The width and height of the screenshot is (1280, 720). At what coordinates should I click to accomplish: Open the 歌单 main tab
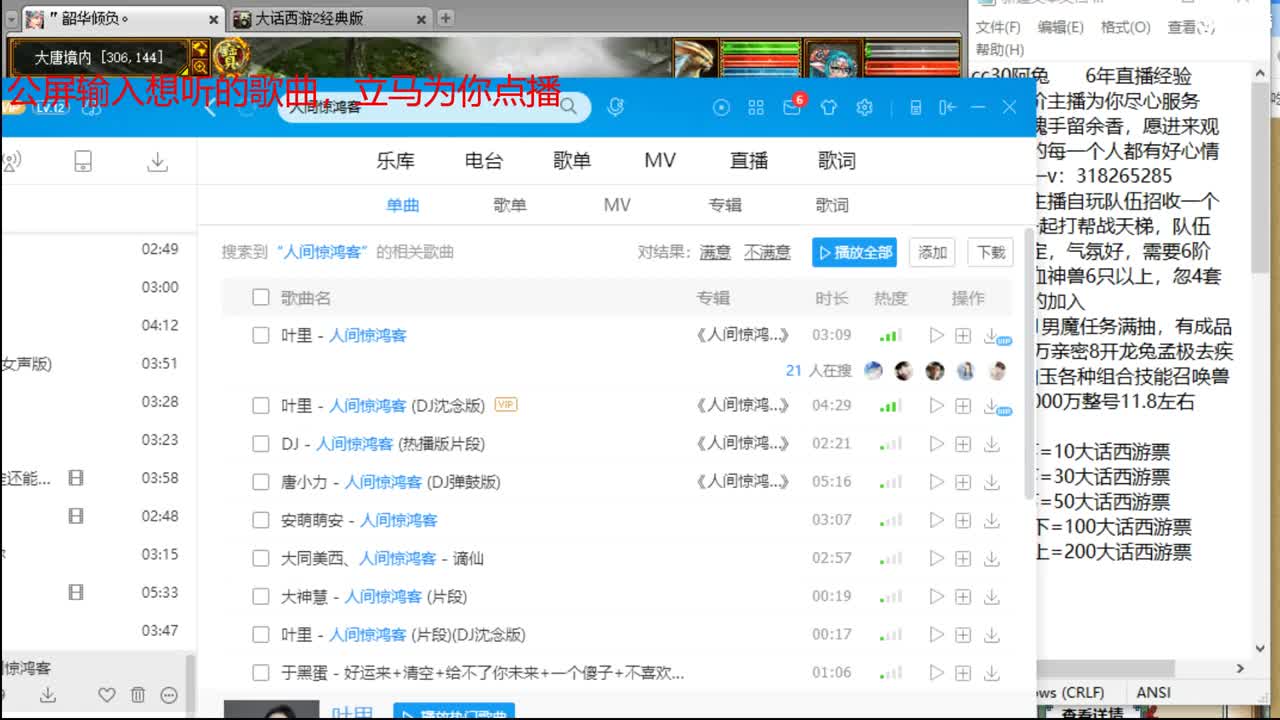(x=572, y=161)
